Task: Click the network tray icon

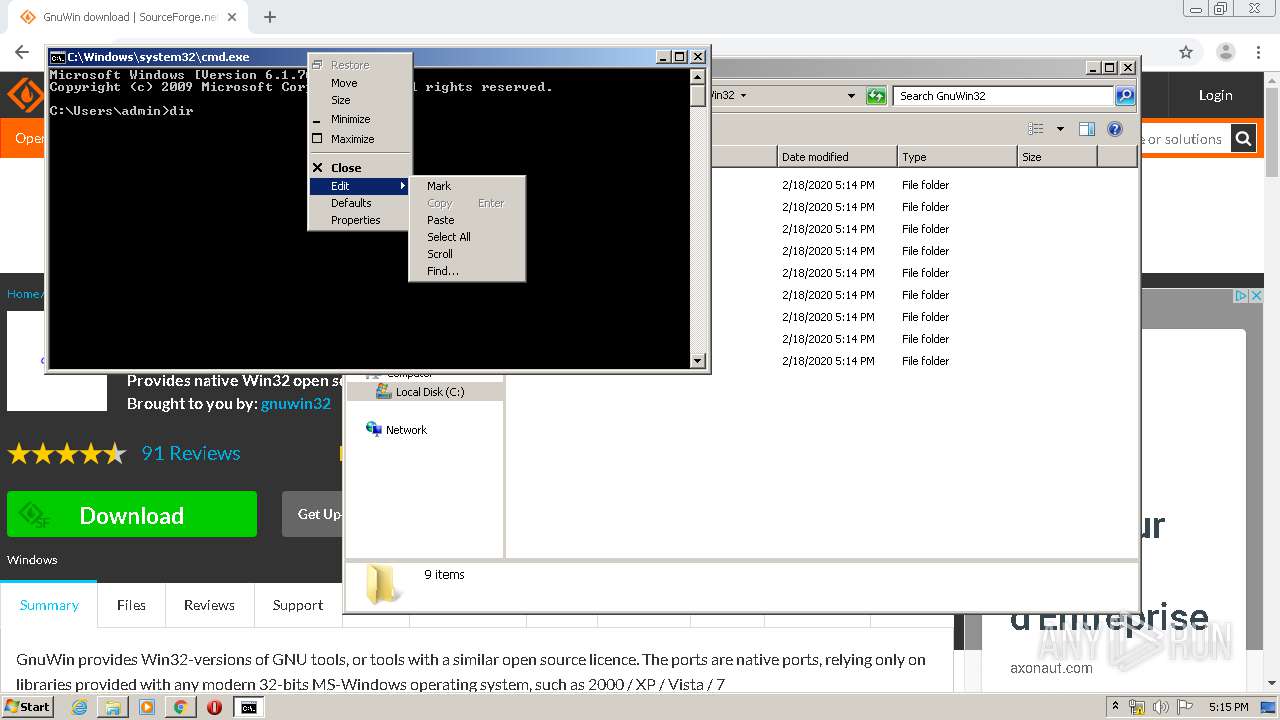Action: (1137, 707)
